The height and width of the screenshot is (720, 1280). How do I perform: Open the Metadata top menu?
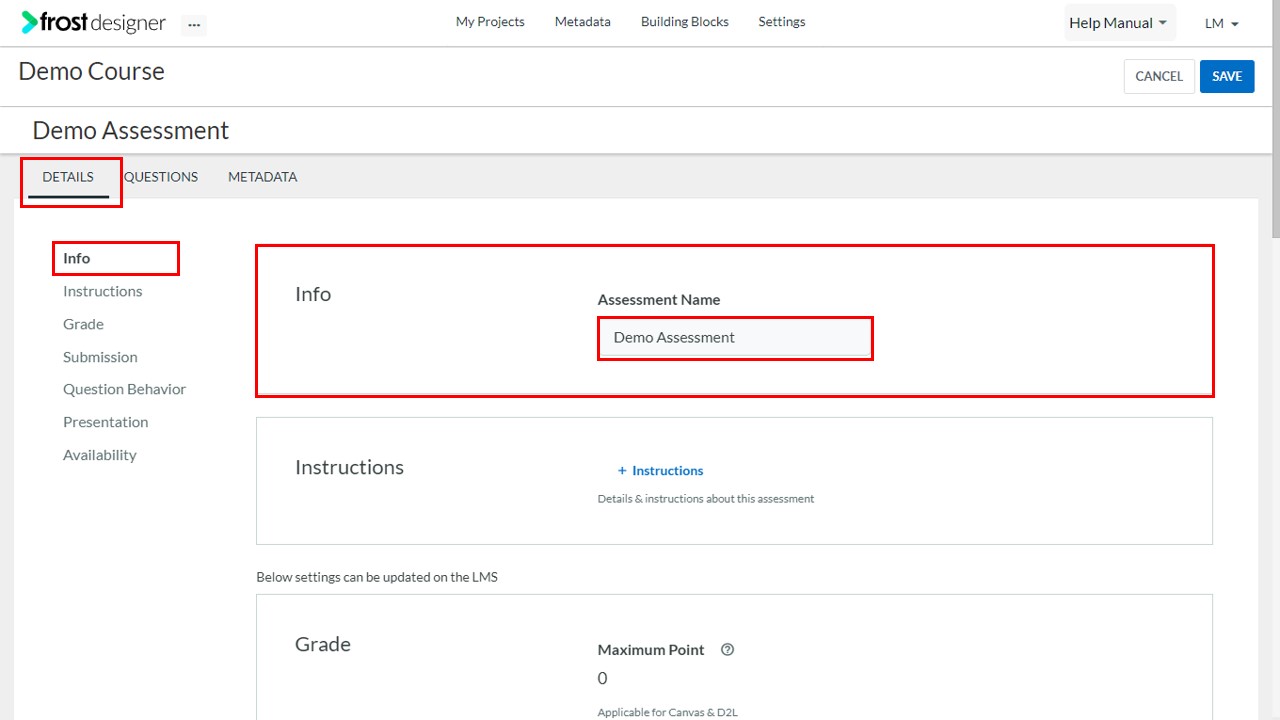click(x=582, y=21)
